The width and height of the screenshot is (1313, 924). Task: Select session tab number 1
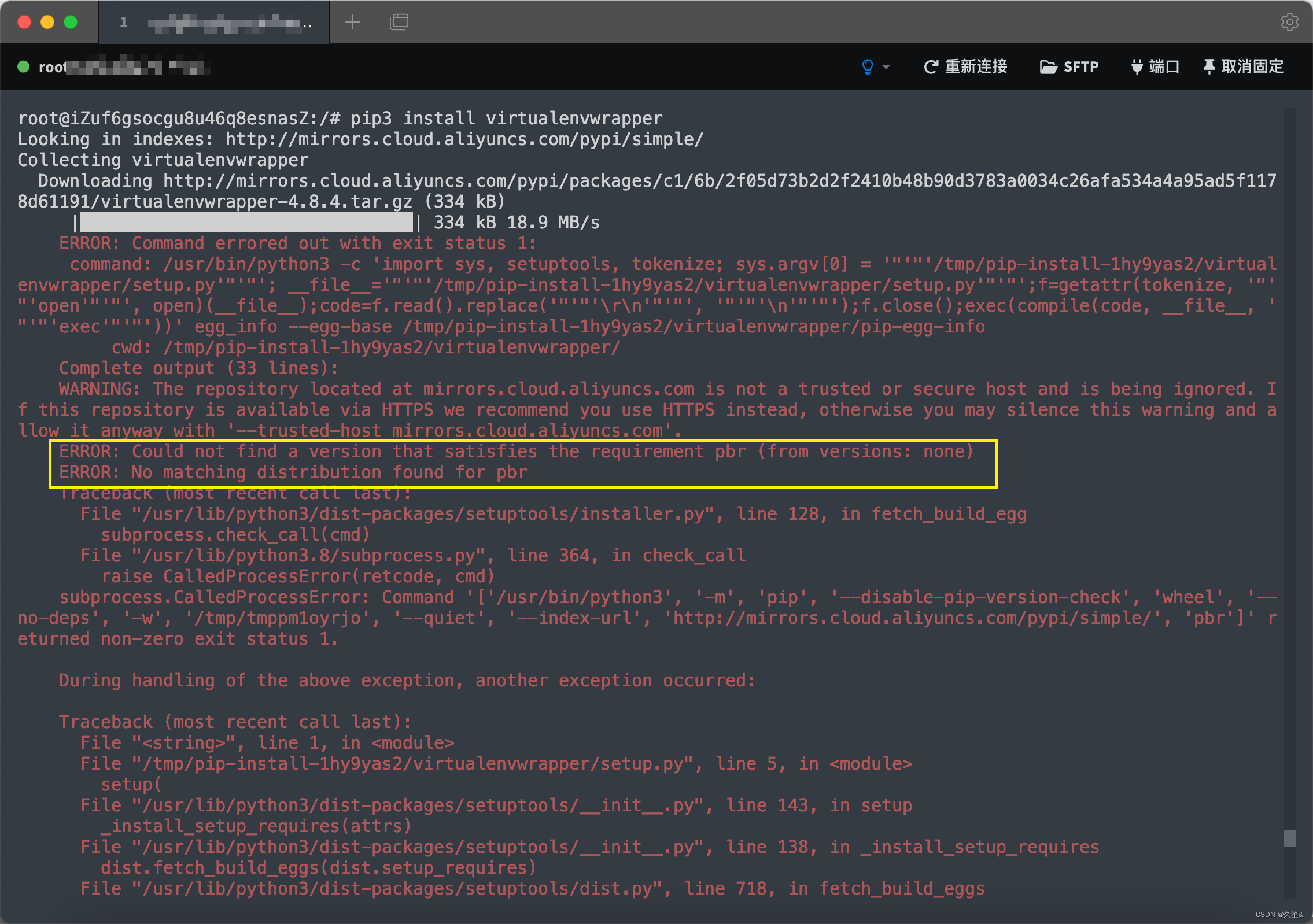coord(214,22)
